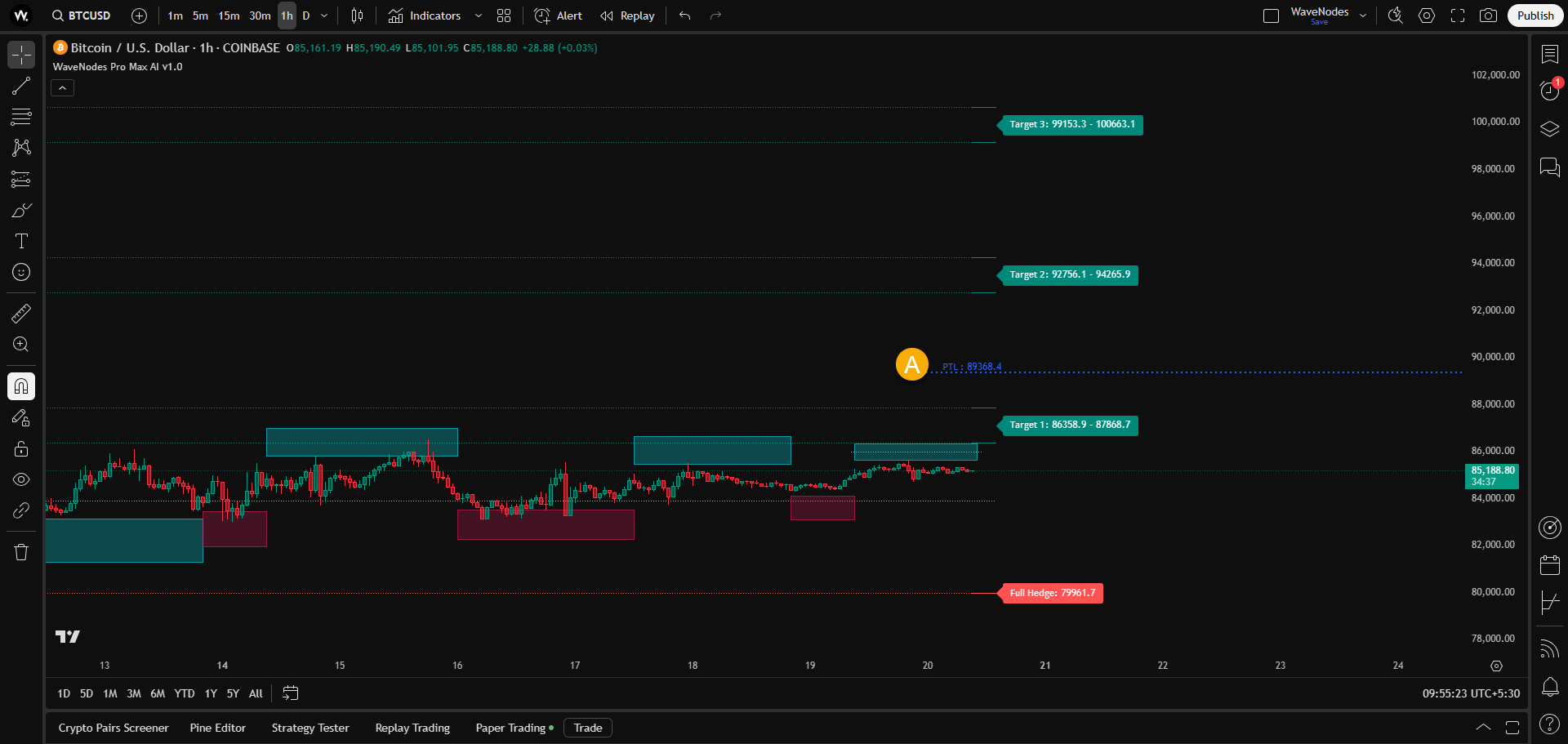Switch to the Strategy Tester tab

pos(310,728)
